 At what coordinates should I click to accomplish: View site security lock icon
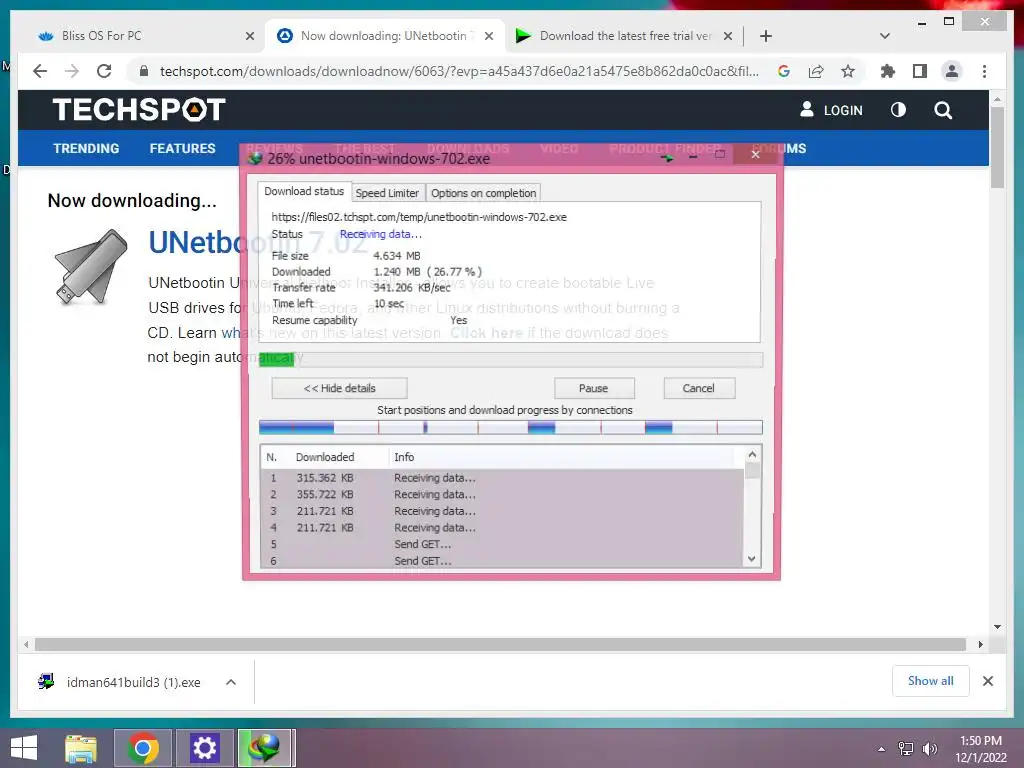pyautogui.click(x=144, y=71)
